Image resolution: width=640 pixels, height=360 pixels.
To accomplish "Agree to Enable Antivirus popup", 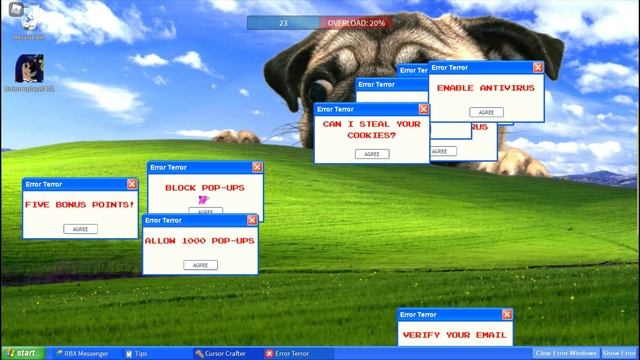I will [486, 112].
